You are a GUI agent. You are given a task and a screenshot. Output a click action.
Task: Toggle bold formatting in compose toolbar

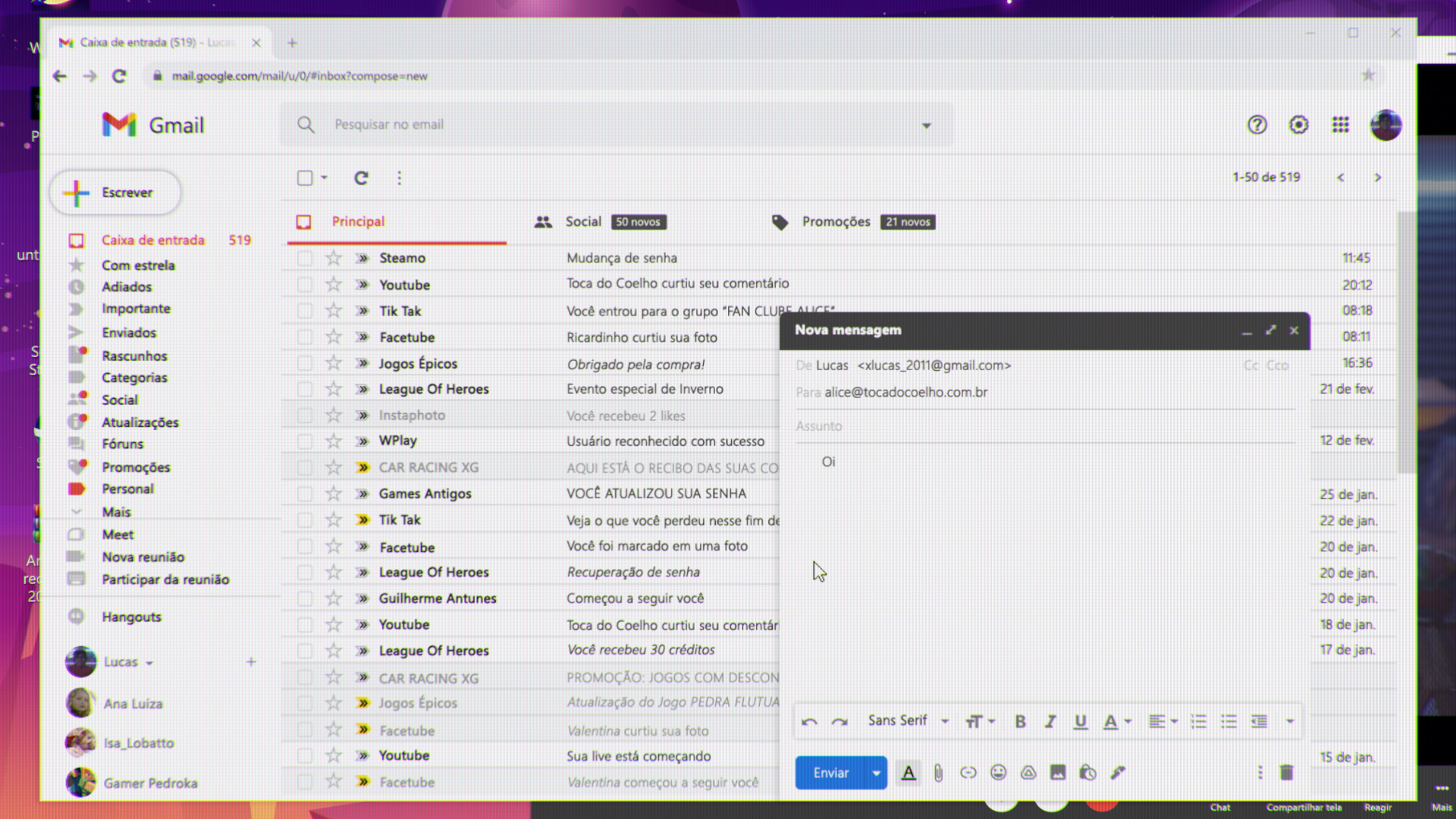(1020, 721)
